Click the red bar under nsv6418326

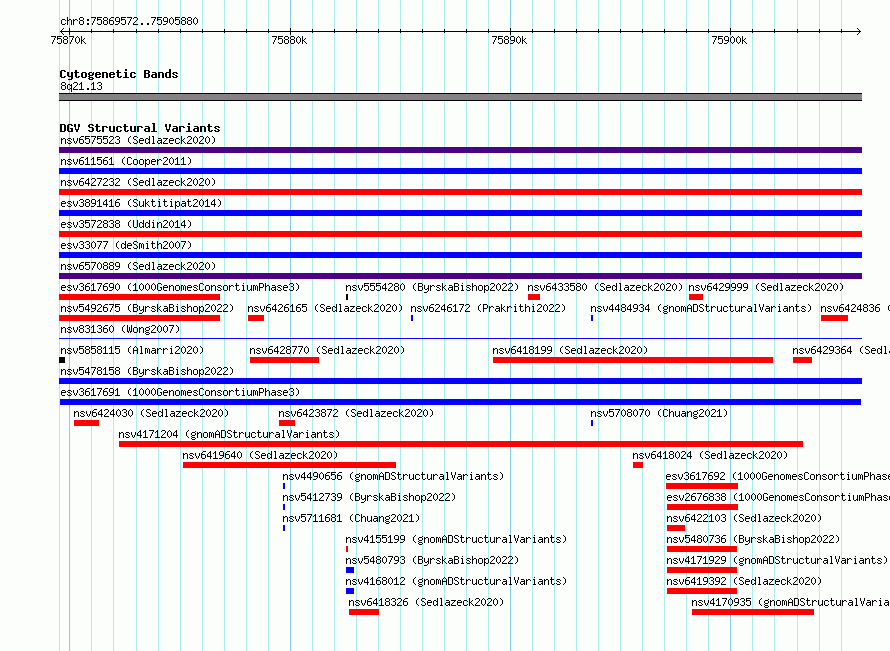click(x=364, y=612)
